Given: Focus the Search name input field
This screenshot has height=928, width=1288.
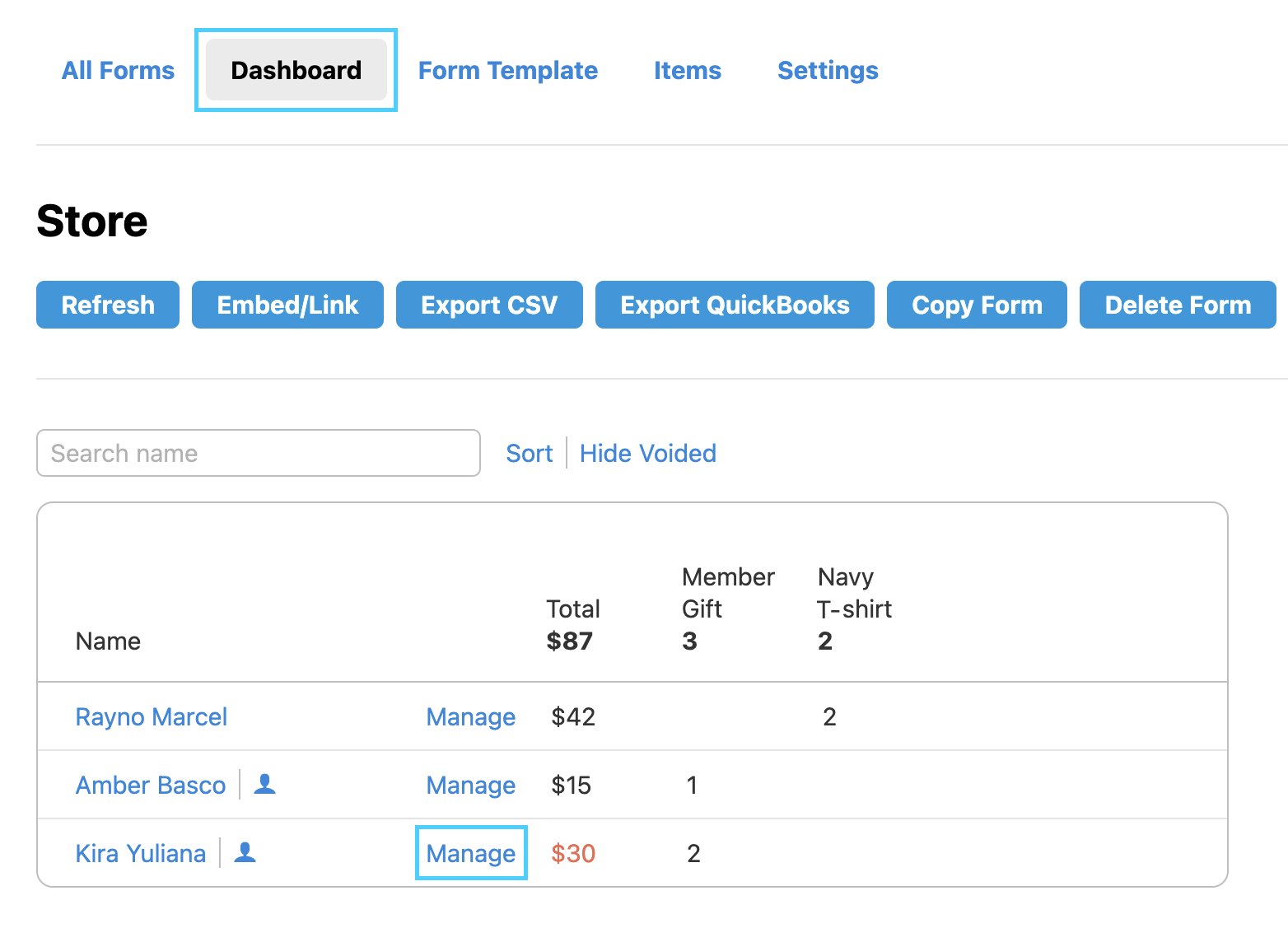Looking at the screenshot, I should [x=259, y=453].
